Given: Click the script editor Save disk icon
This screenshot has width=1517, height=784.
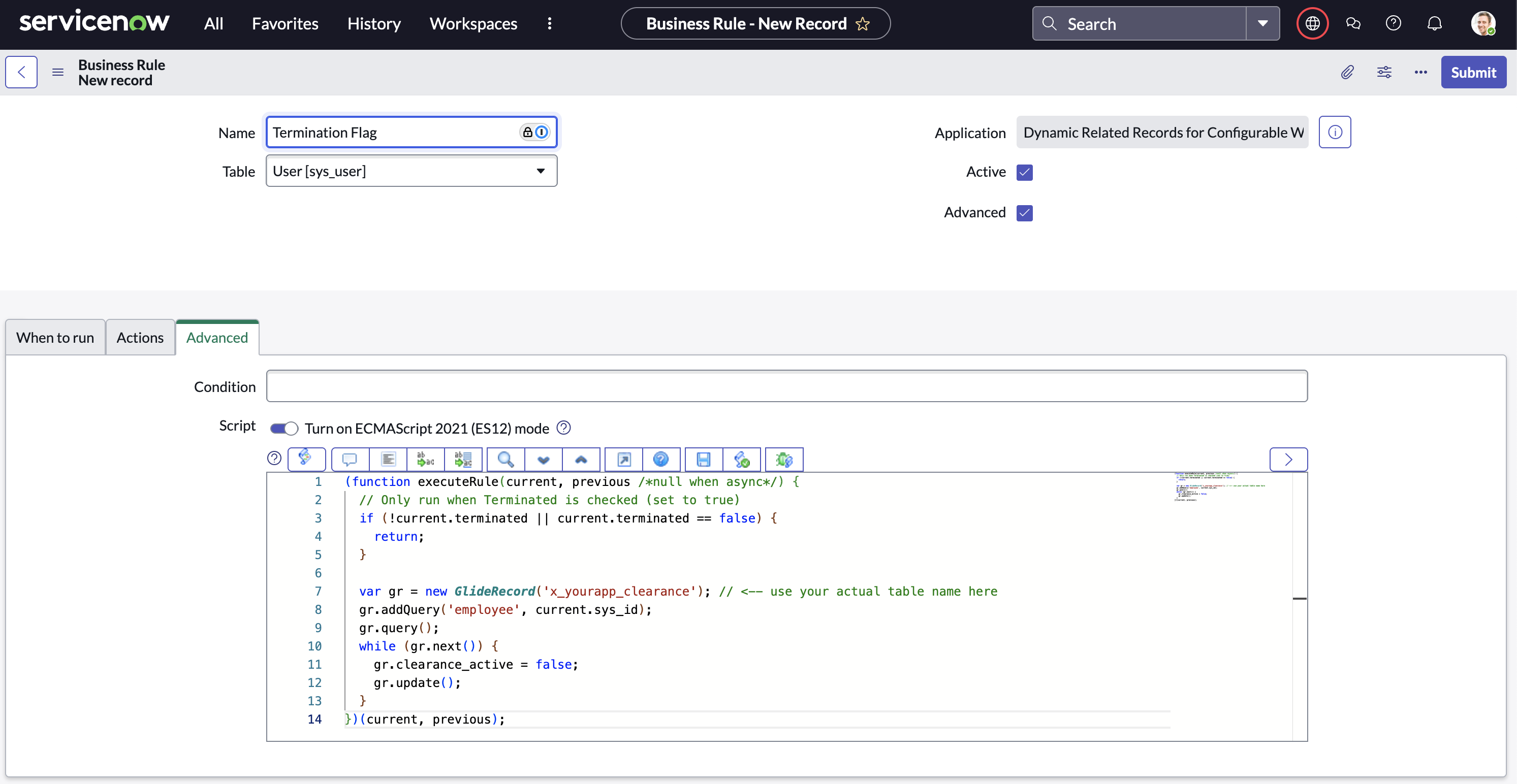Looking at the screenshot, I should coord(703,459).
